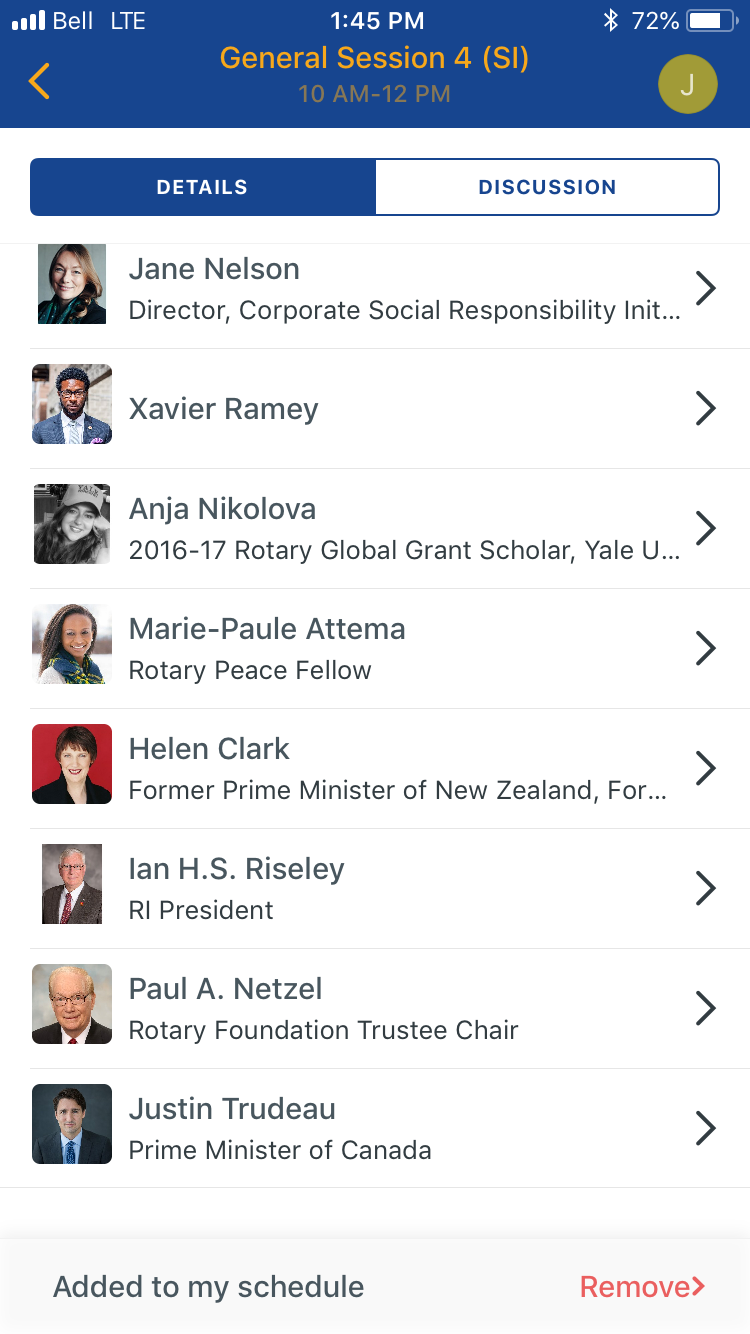
Task: Tap chevron for Paul A. Netzel
Action: 706,1008
